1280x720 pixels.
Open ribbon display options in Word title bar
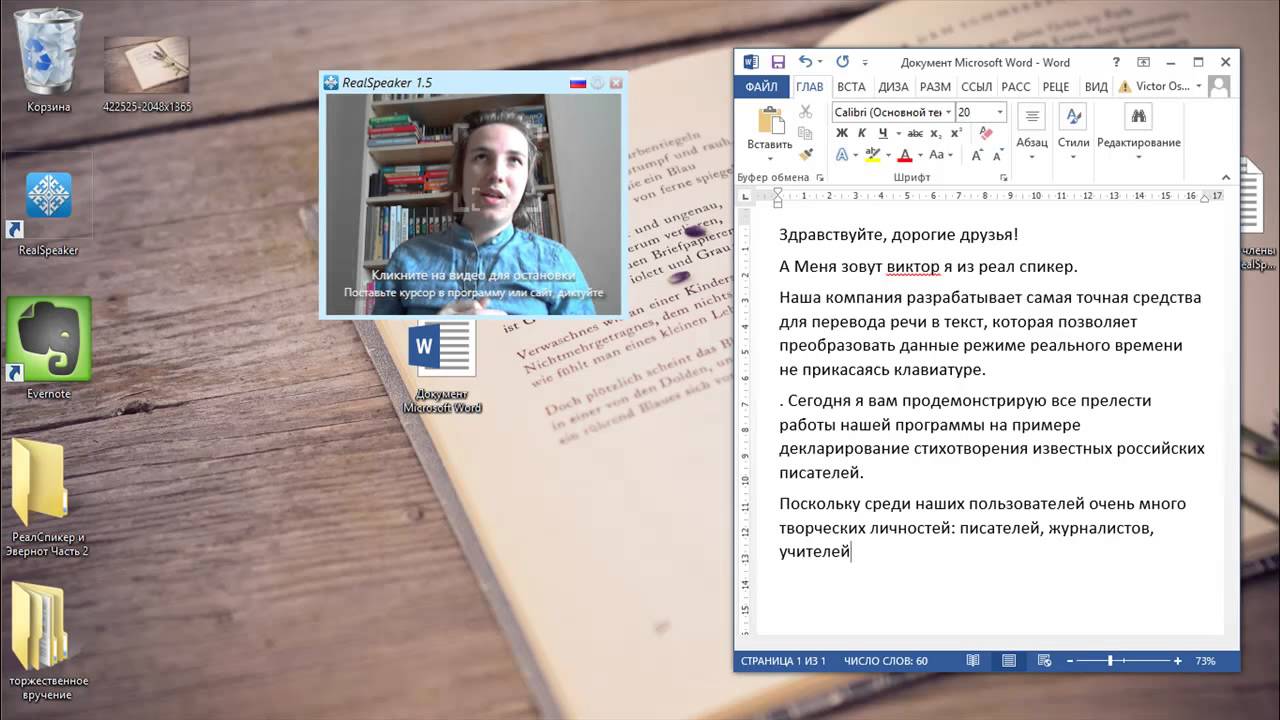1144,62
